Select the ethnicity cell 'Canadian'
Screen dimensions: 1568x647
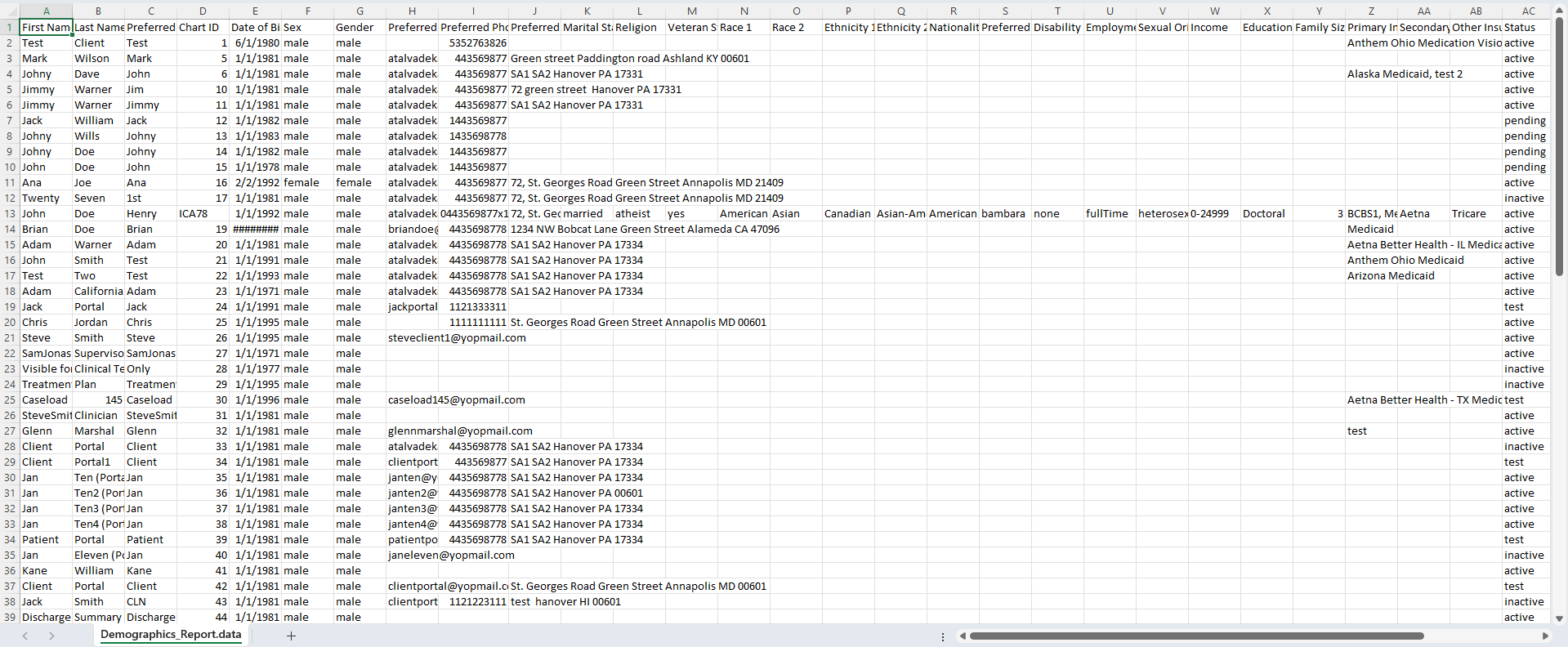(x=848, y=213)
